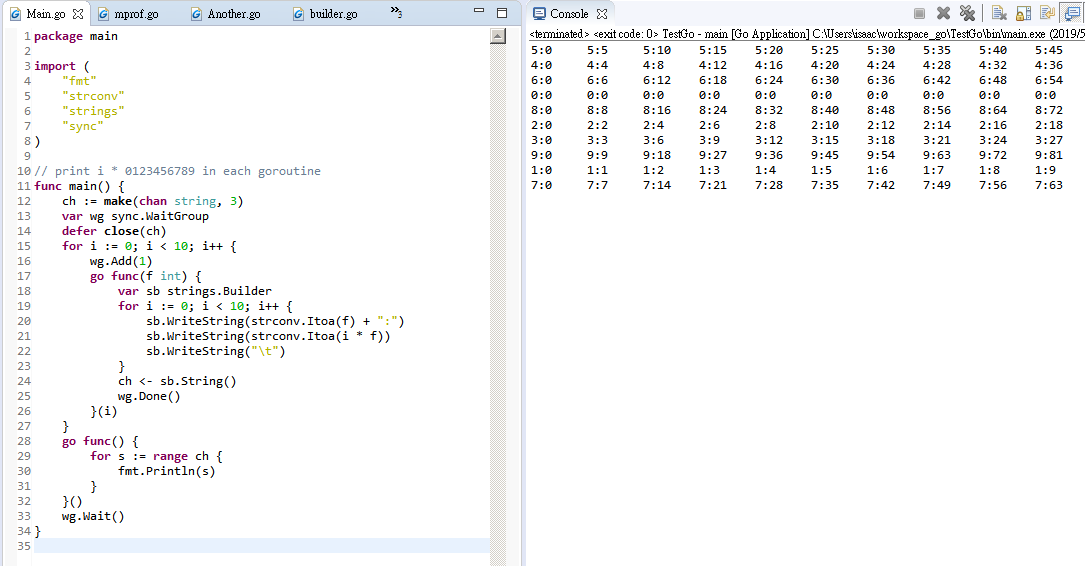The height and width of the screenshot is (566, 1085).
Task: Click the Remove Launch single X icon
Action: tap(943, 14)
